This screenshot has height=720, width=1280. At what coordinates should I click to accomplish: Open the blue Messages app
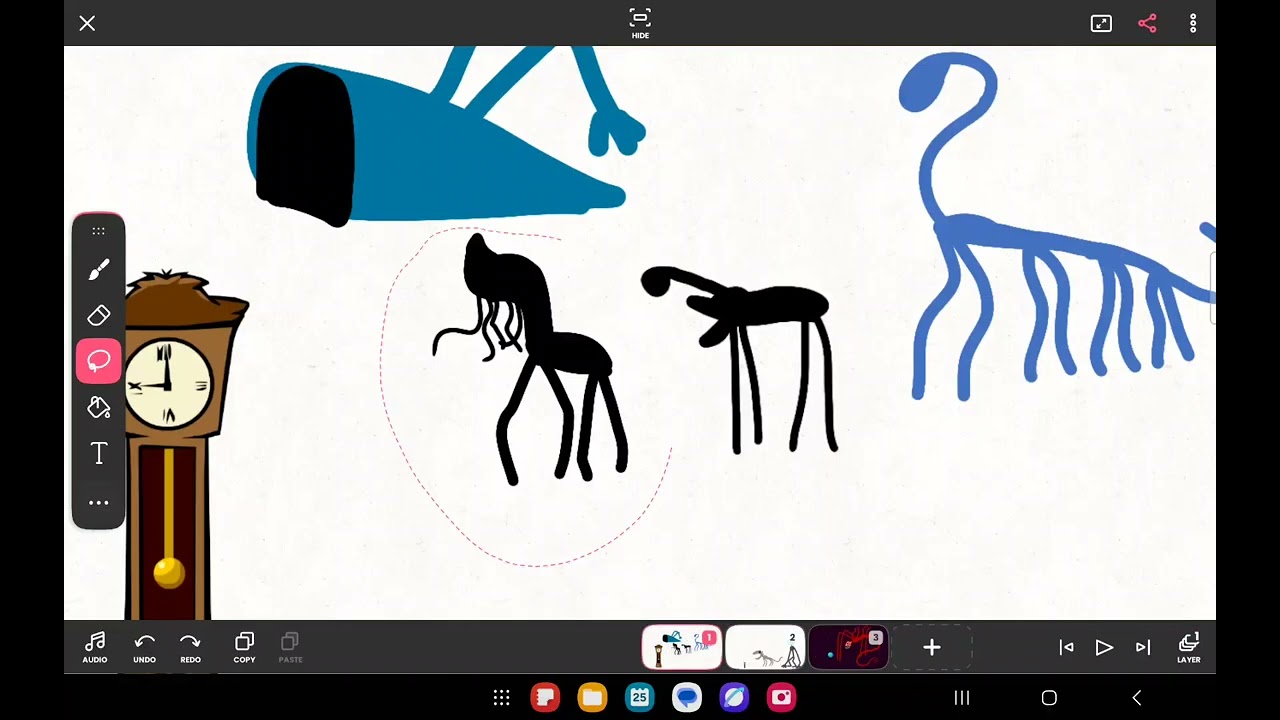click(x=687, y=697)
